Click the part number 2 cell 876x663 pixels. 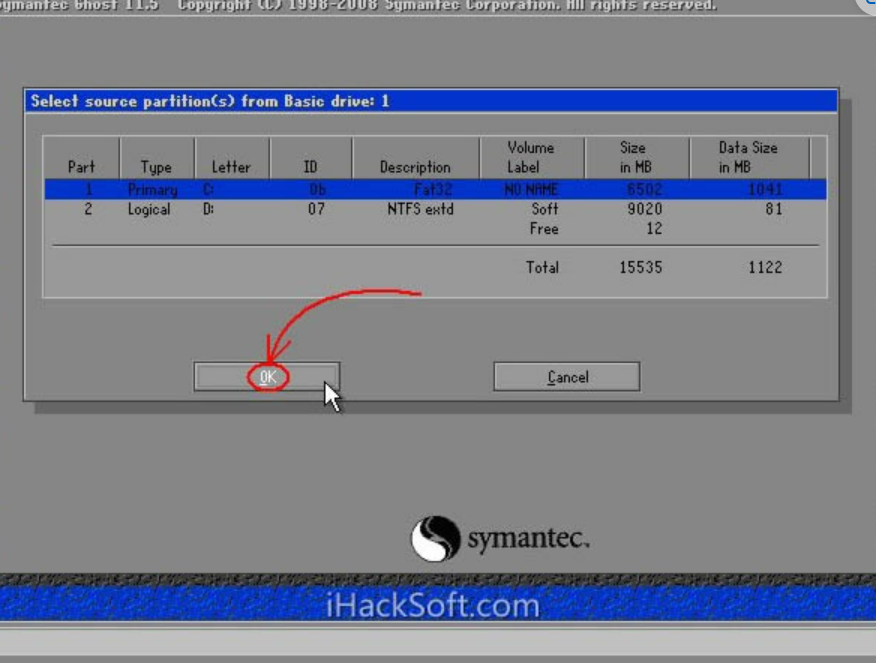[x=88, y=209]
